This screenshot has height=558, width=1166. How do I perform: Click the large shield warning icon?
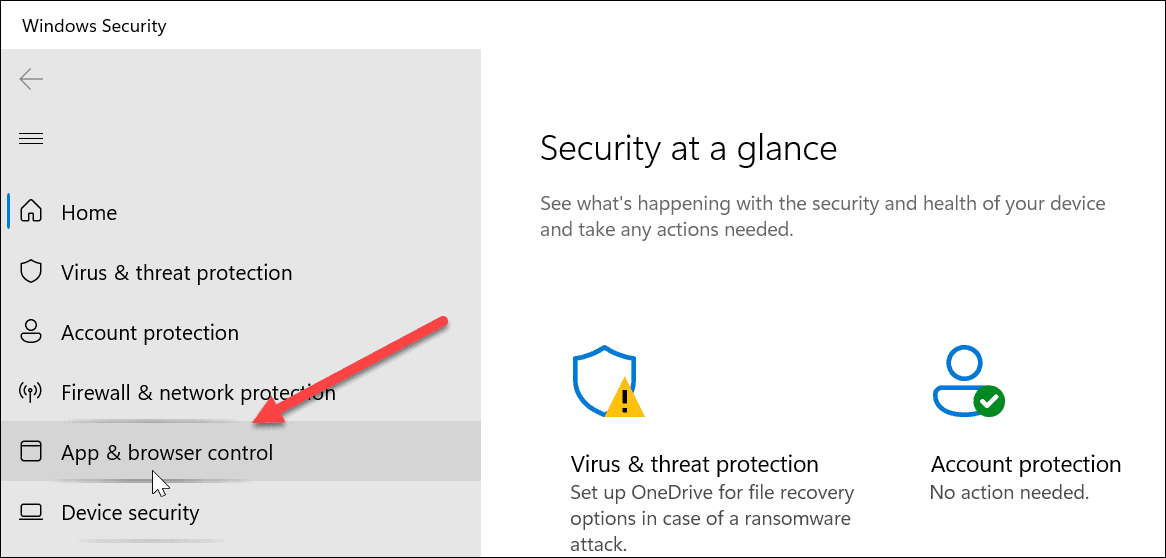click(x=608, y=383)
